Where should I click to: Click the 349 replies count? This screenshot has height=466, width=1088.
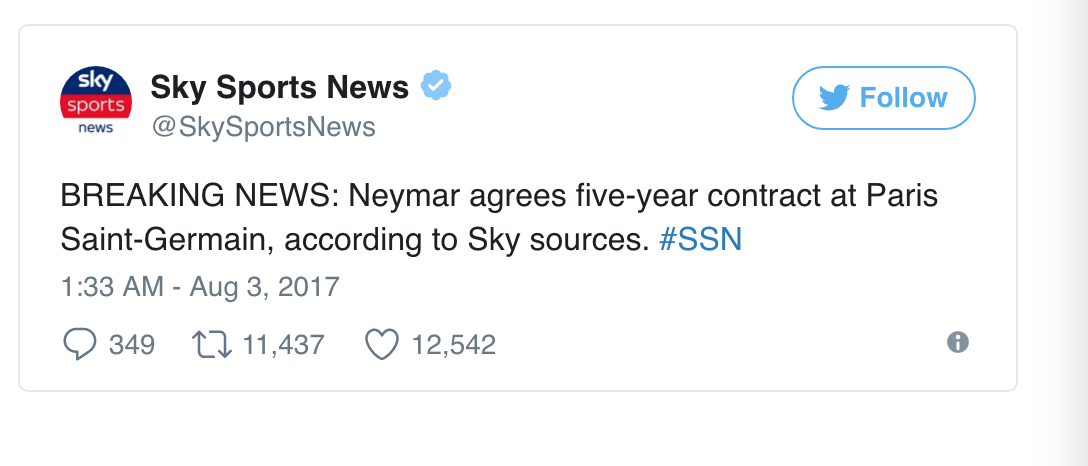click(x=132, y=346)
